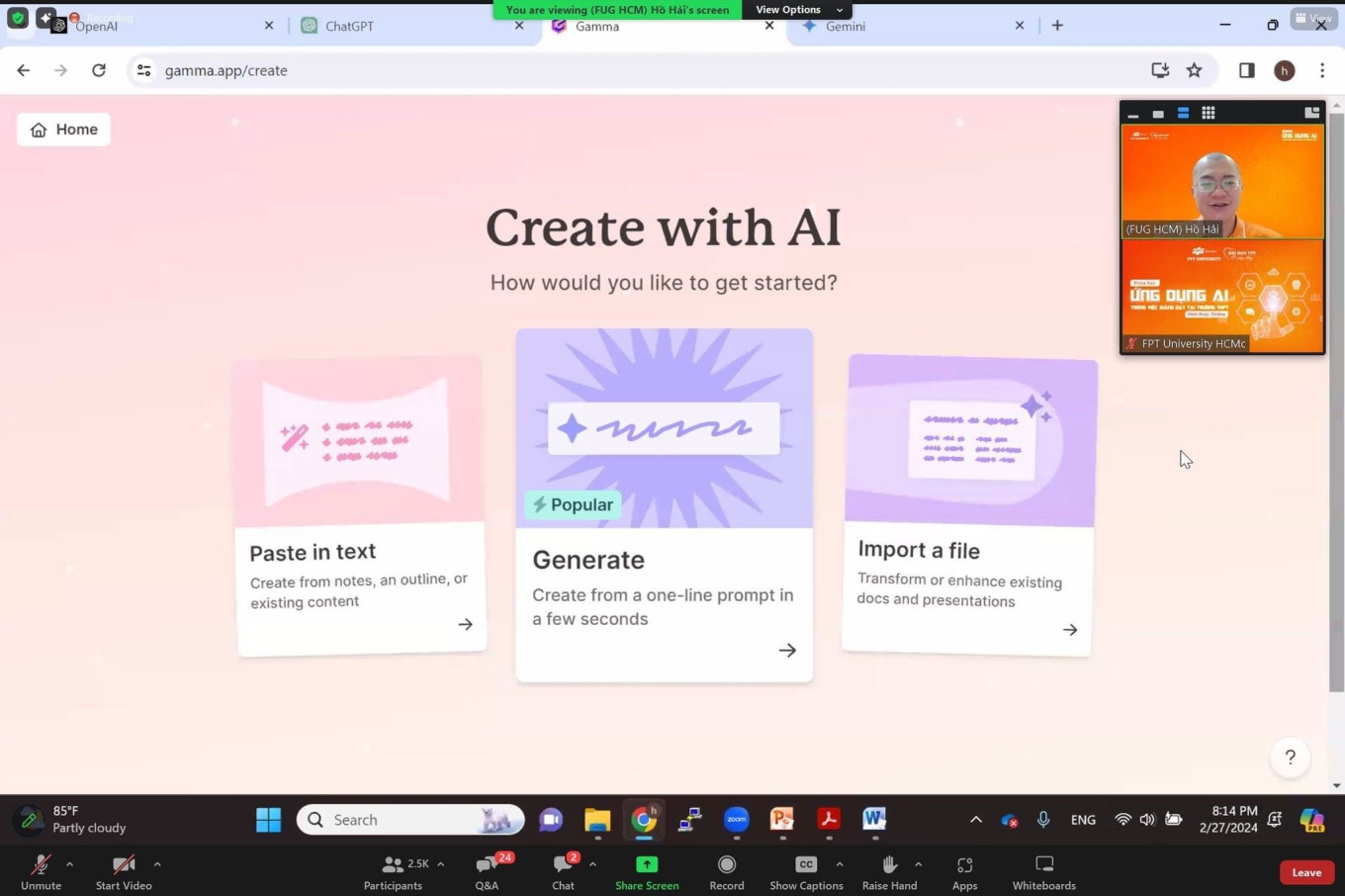Click the Import a file arrow icon
Viewport: 1345px width, 896px height.
[x=1069, y=630]
